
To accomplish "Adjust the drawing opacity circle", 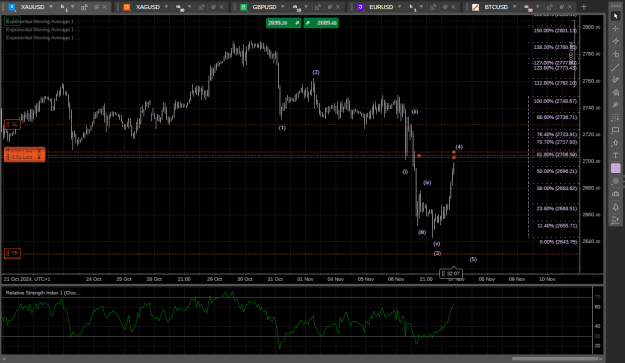I will coord(615,181).
